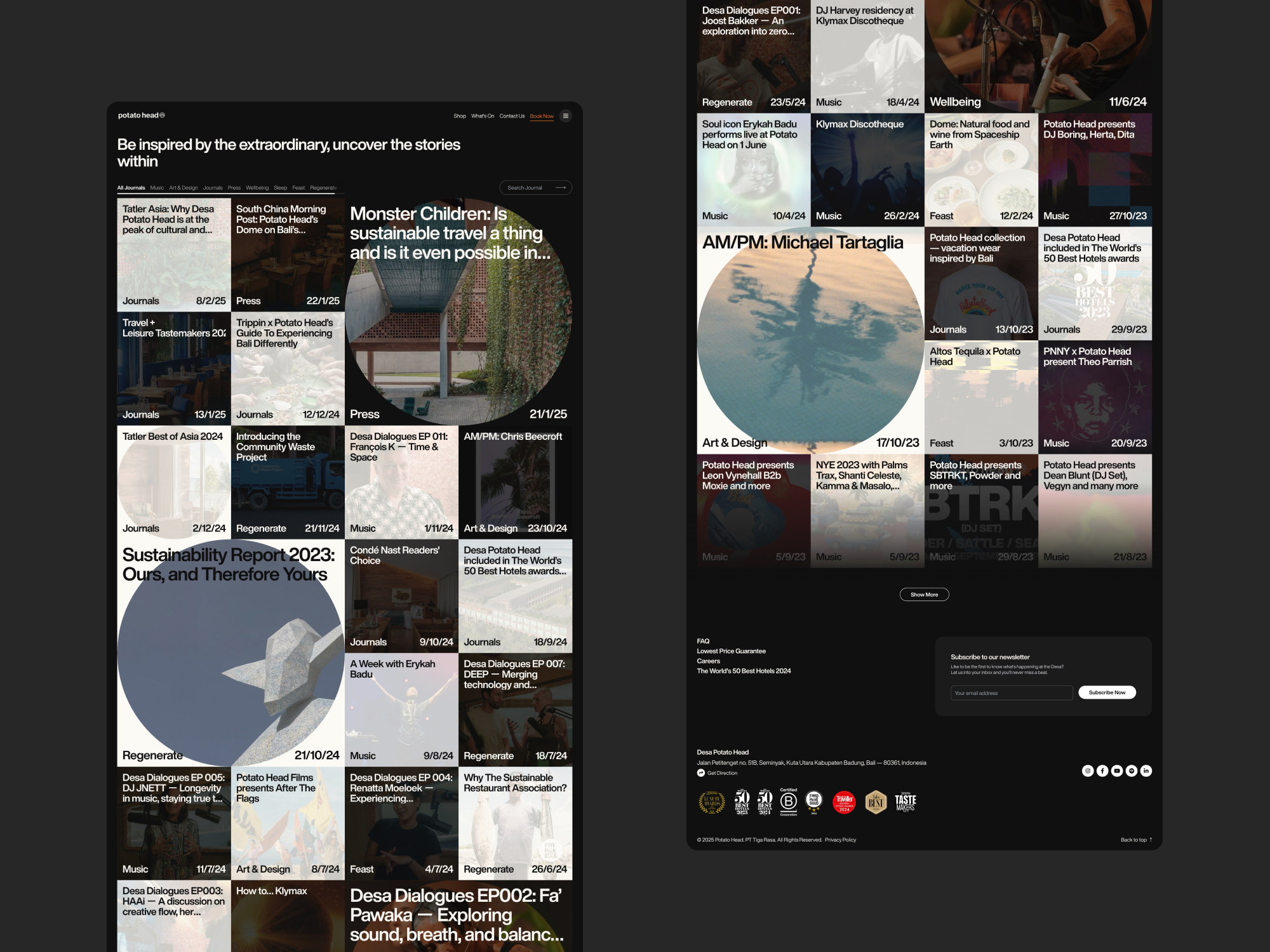The height and width of the screenshot is (952, 1270).
Task: Open the Condé Nast Readers' Choice card
Action: (401, 596)
